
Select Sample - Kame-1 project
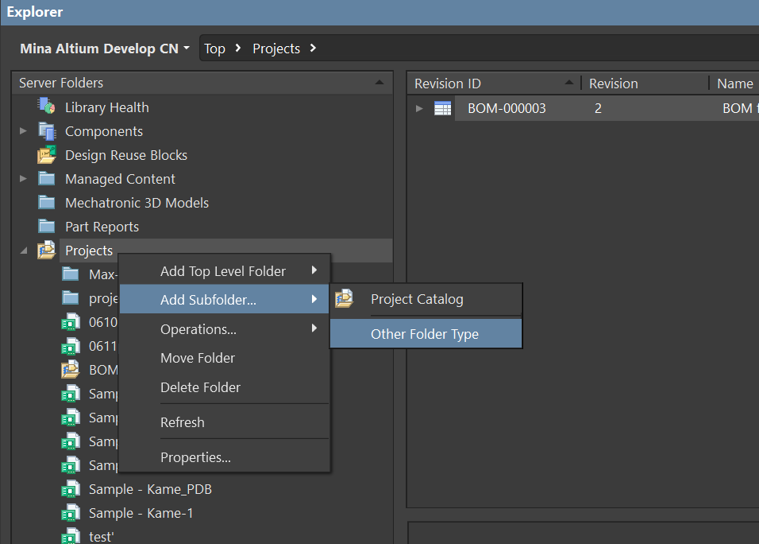[141, 513]
